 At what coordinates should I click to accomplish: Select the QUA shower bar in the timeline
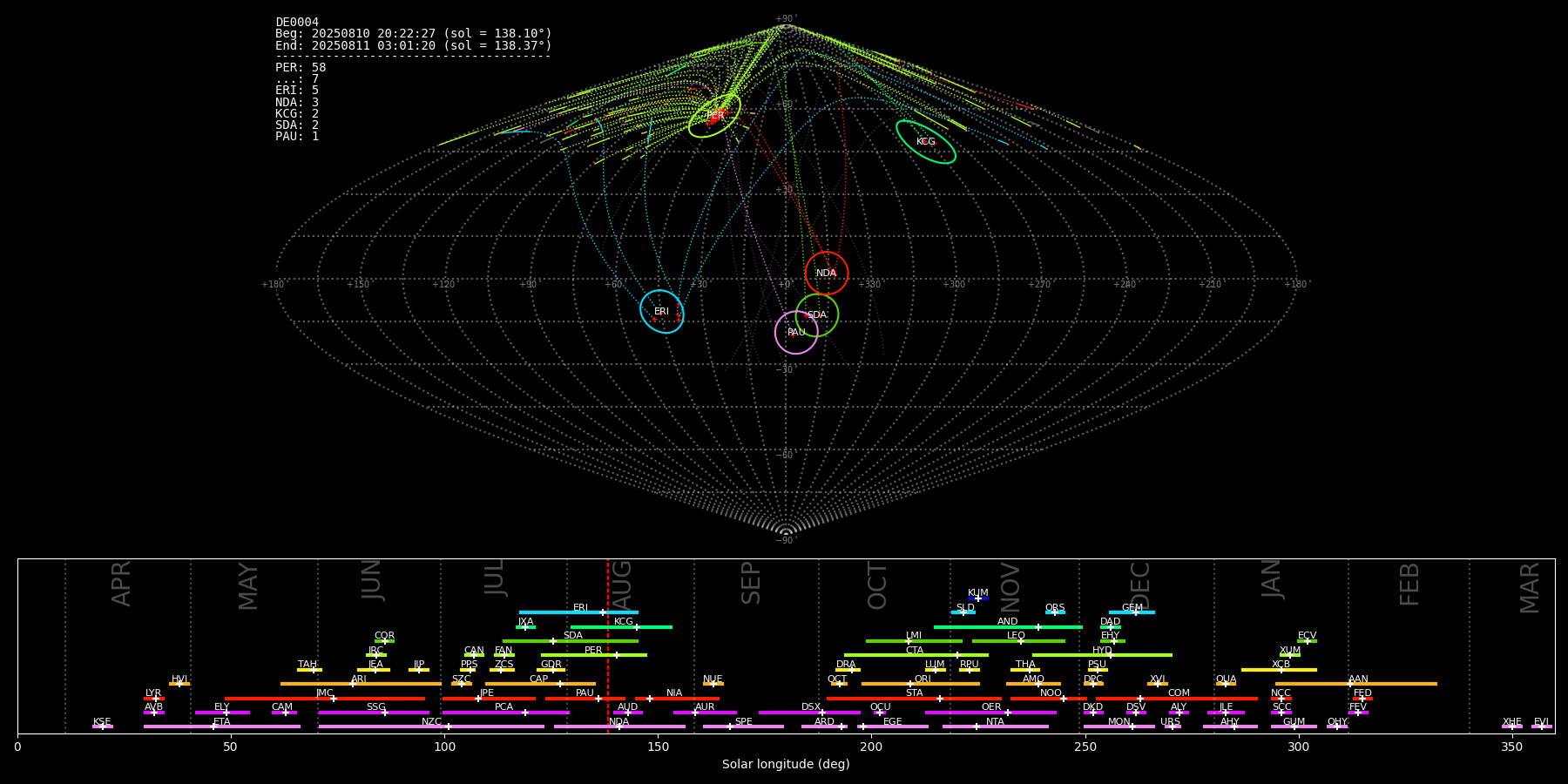[1226, 684]
